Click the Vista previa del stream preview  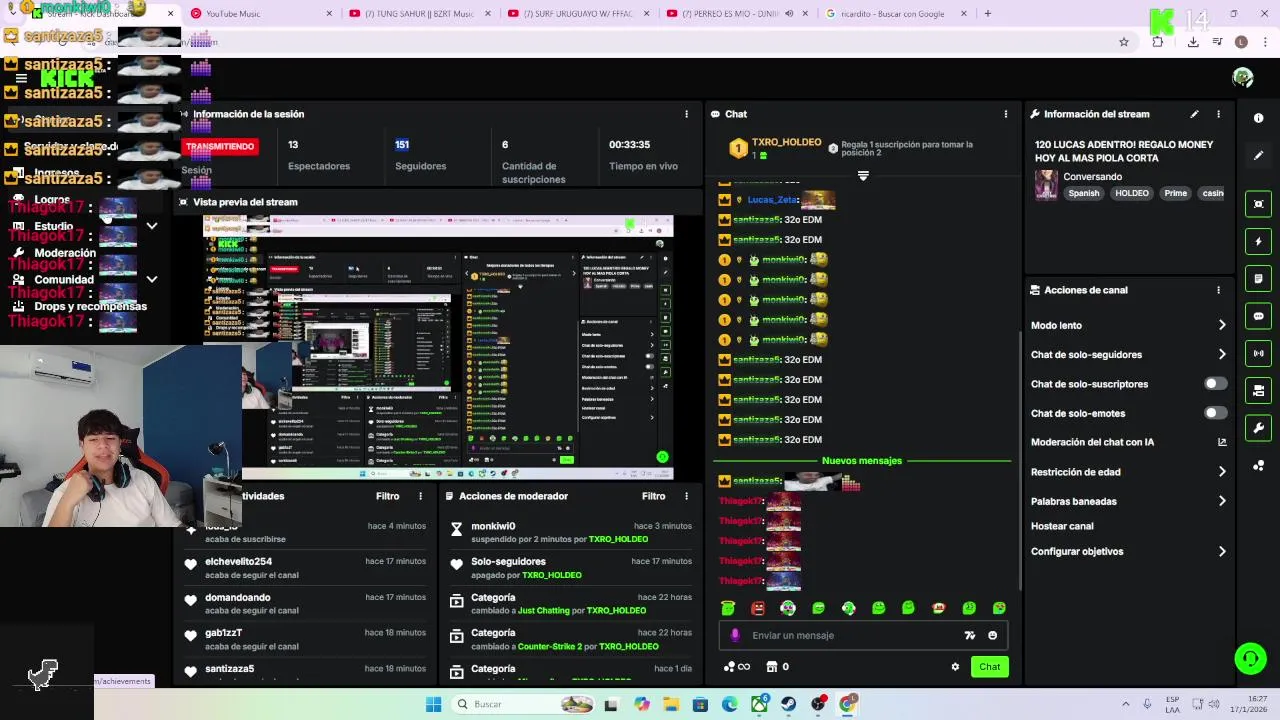[438, 348]
